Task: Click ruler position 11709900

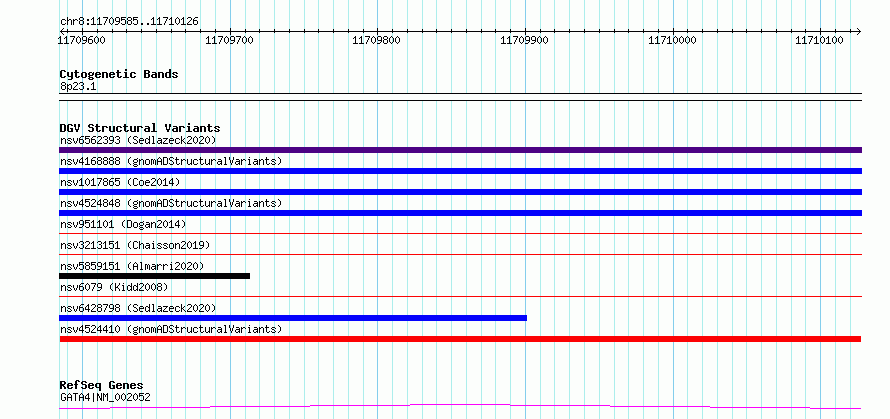Action: 524,40
